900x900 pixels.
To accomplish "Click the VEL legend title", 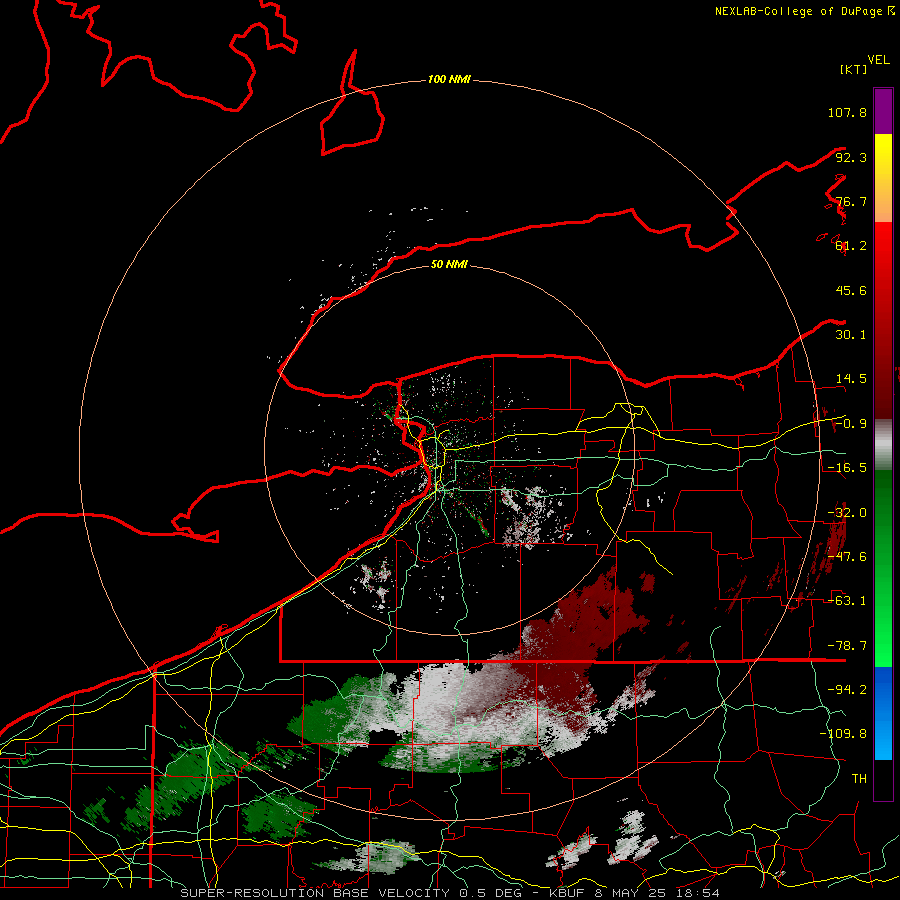I will (878, 60).
